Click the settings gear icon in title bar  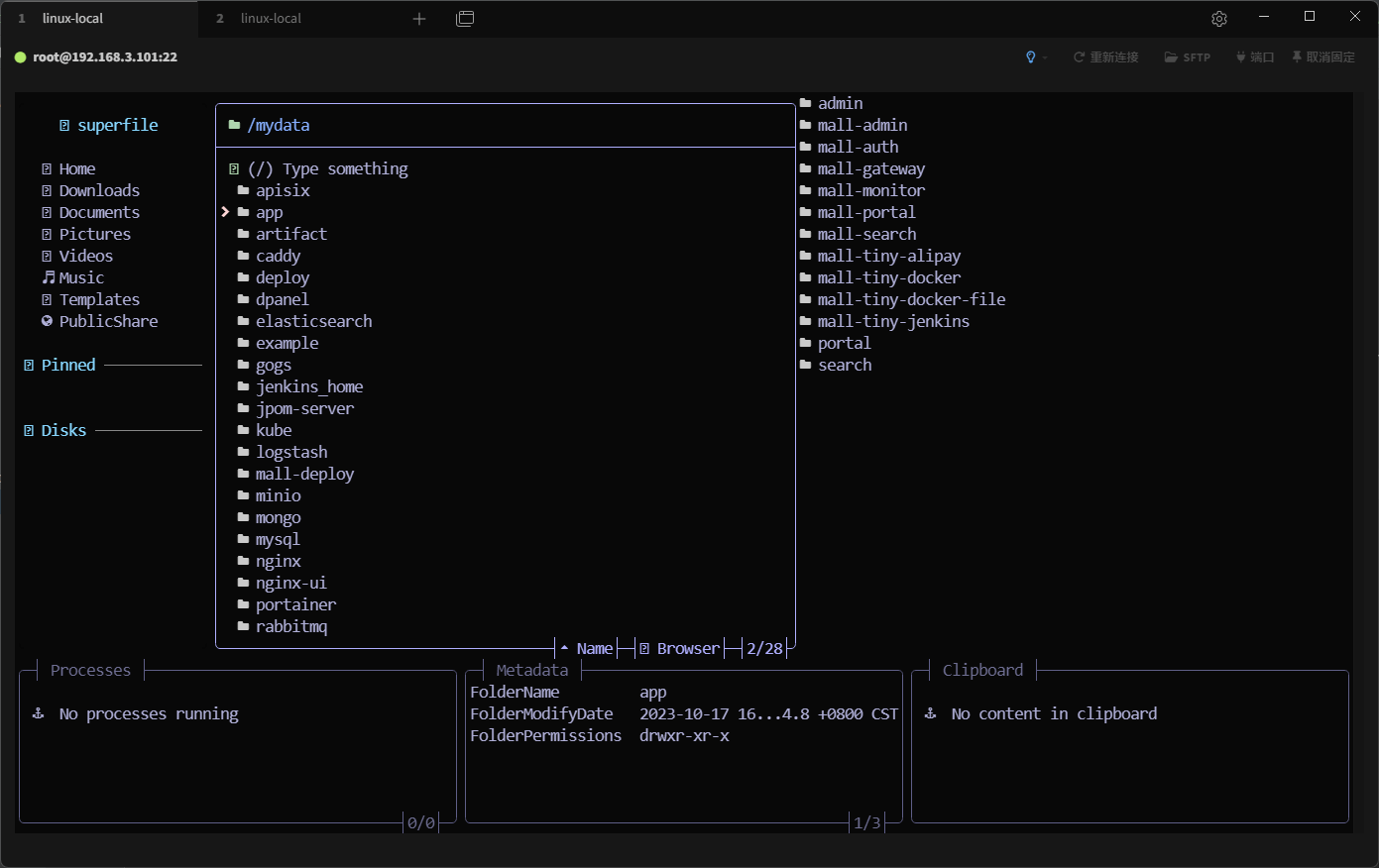click(x=1219, y=19)
